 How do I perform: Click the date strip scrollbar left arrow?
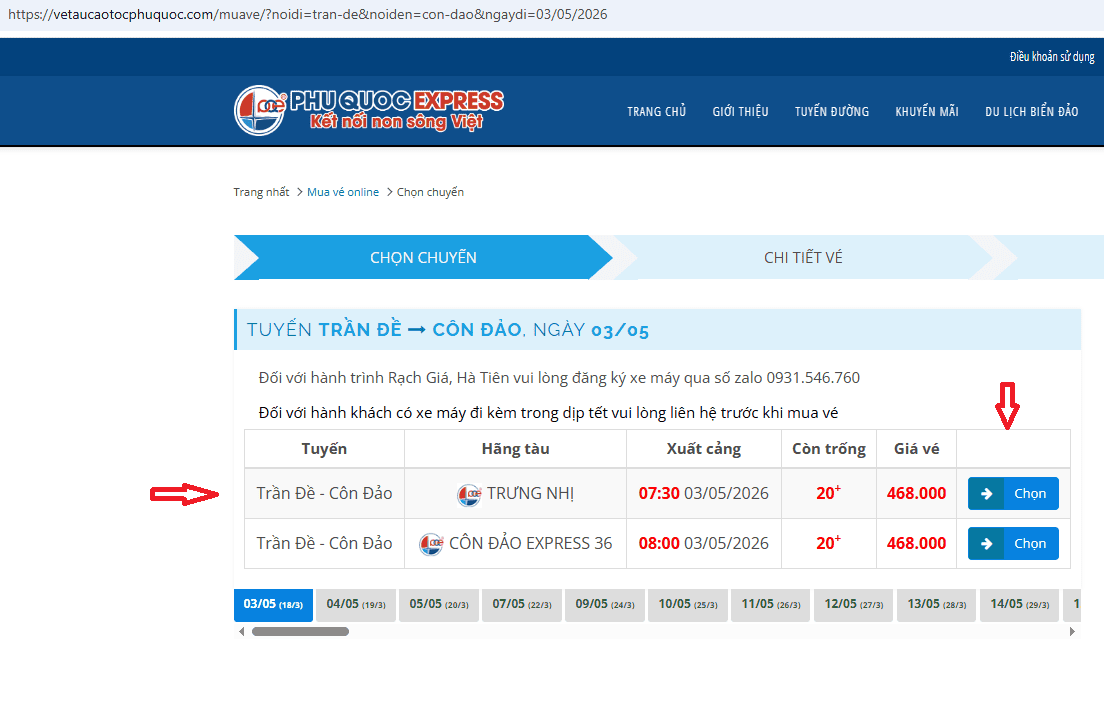tap(242, 631)
